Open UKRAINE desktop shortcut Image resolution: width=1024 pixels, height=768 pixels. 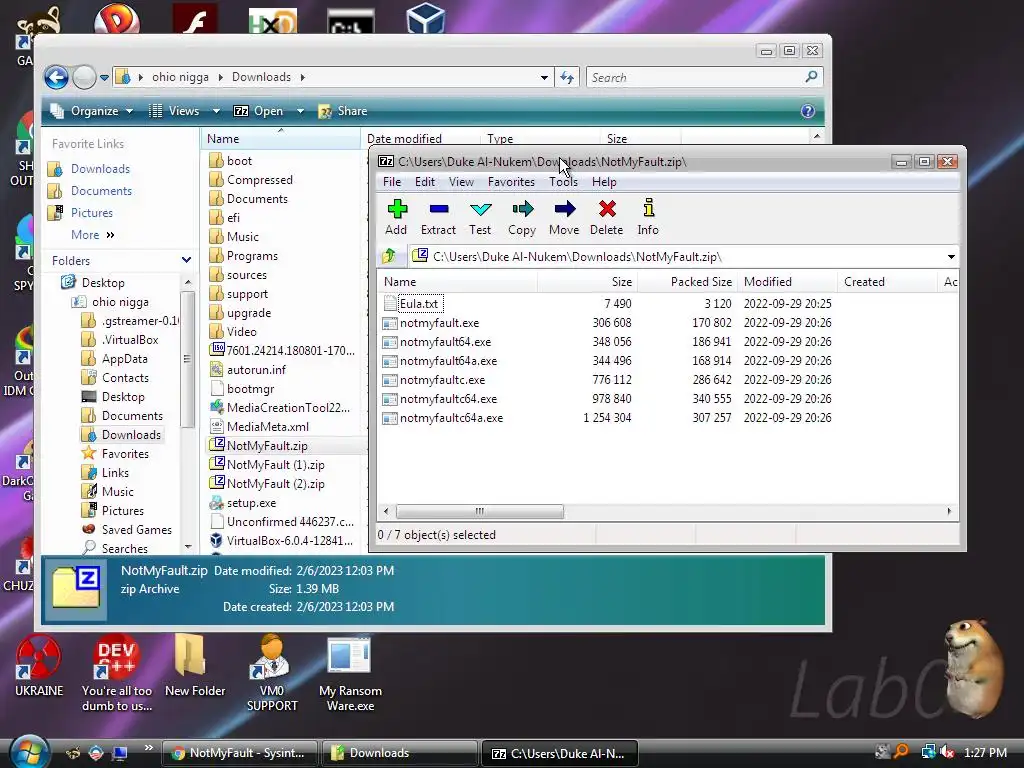[x=39, y=666]
